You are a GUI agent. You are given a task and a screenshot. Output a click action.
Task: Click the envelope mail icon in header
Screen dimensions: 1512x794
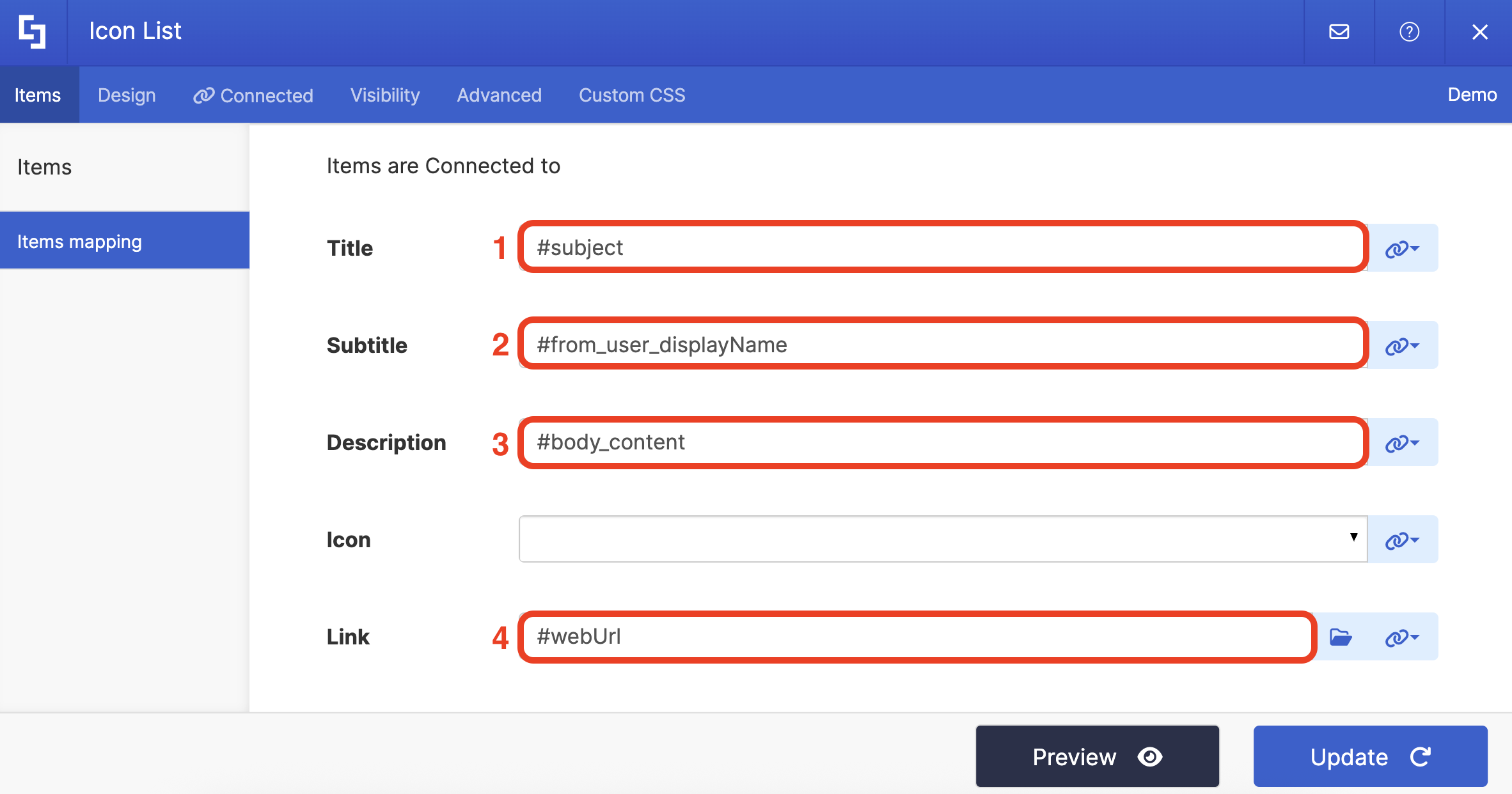tap(1339, 32)
